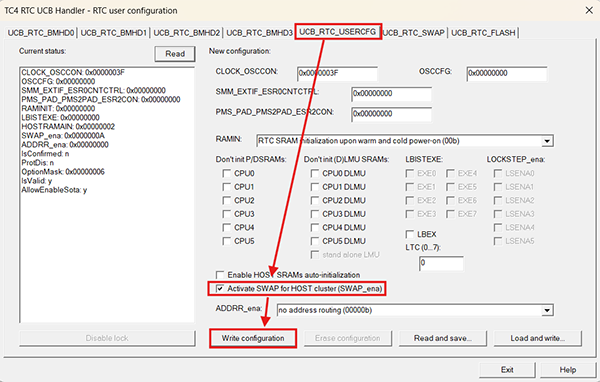Toggle the CPU3 DLMU checkbox

pyautogui.click(x=315, y=214)
